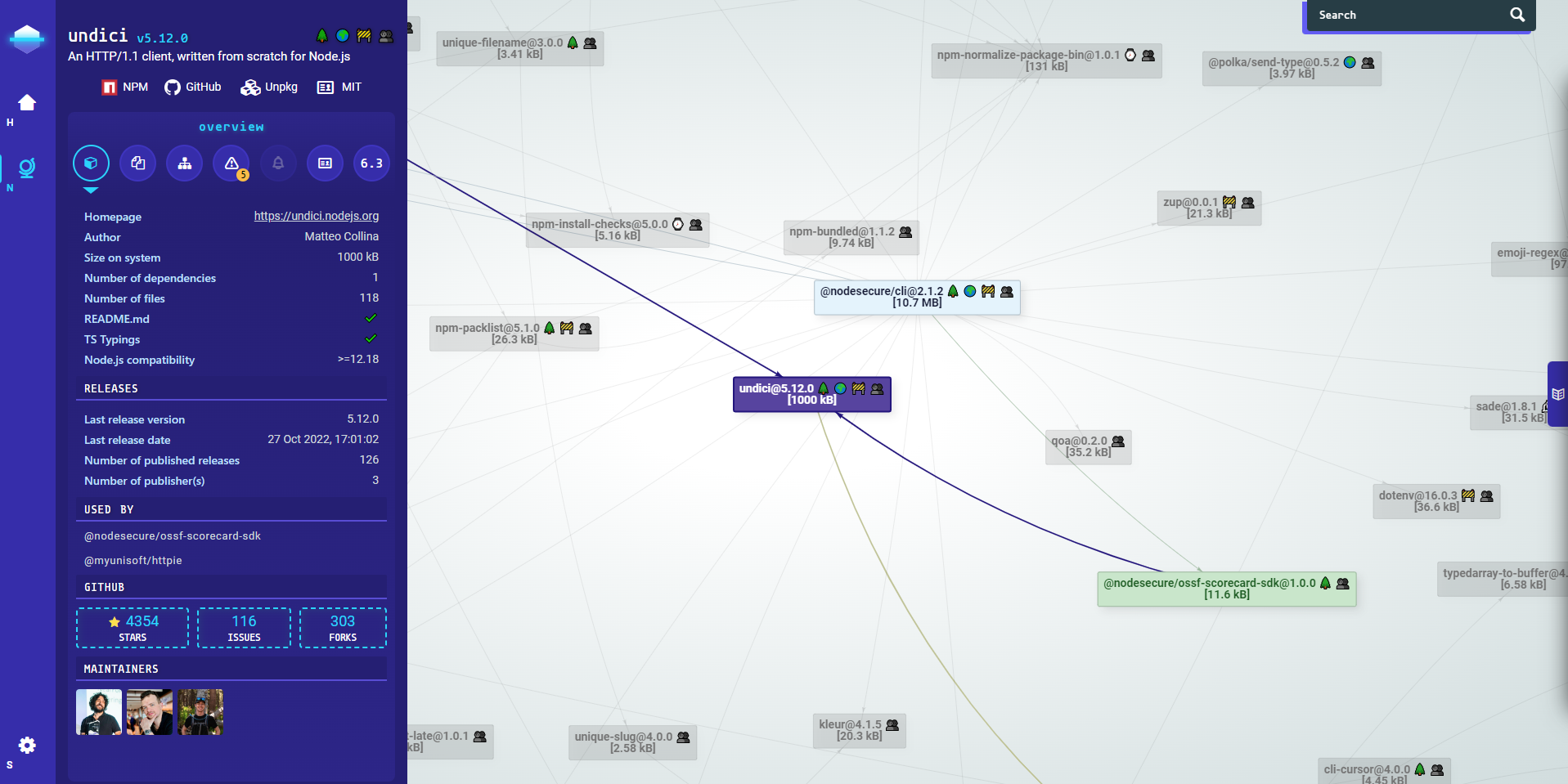Click @myunisoft/httpie in Used By
This screenshot has height=784, width=1568.
(133, 560)
